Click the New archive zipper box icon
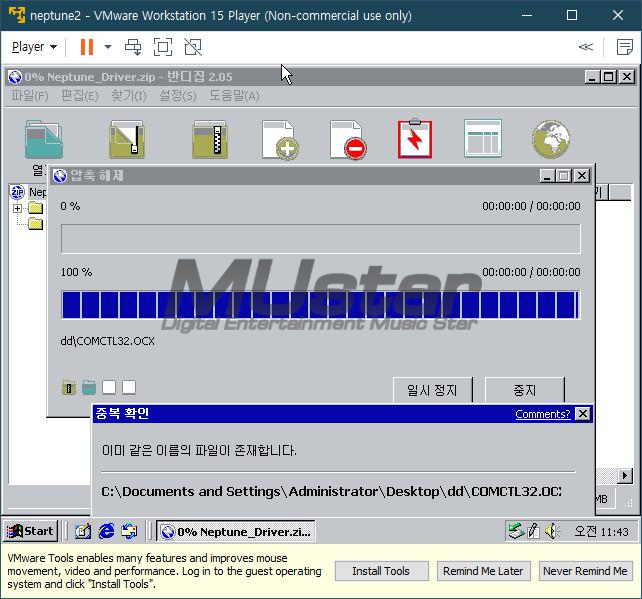 tap(210, 139)
